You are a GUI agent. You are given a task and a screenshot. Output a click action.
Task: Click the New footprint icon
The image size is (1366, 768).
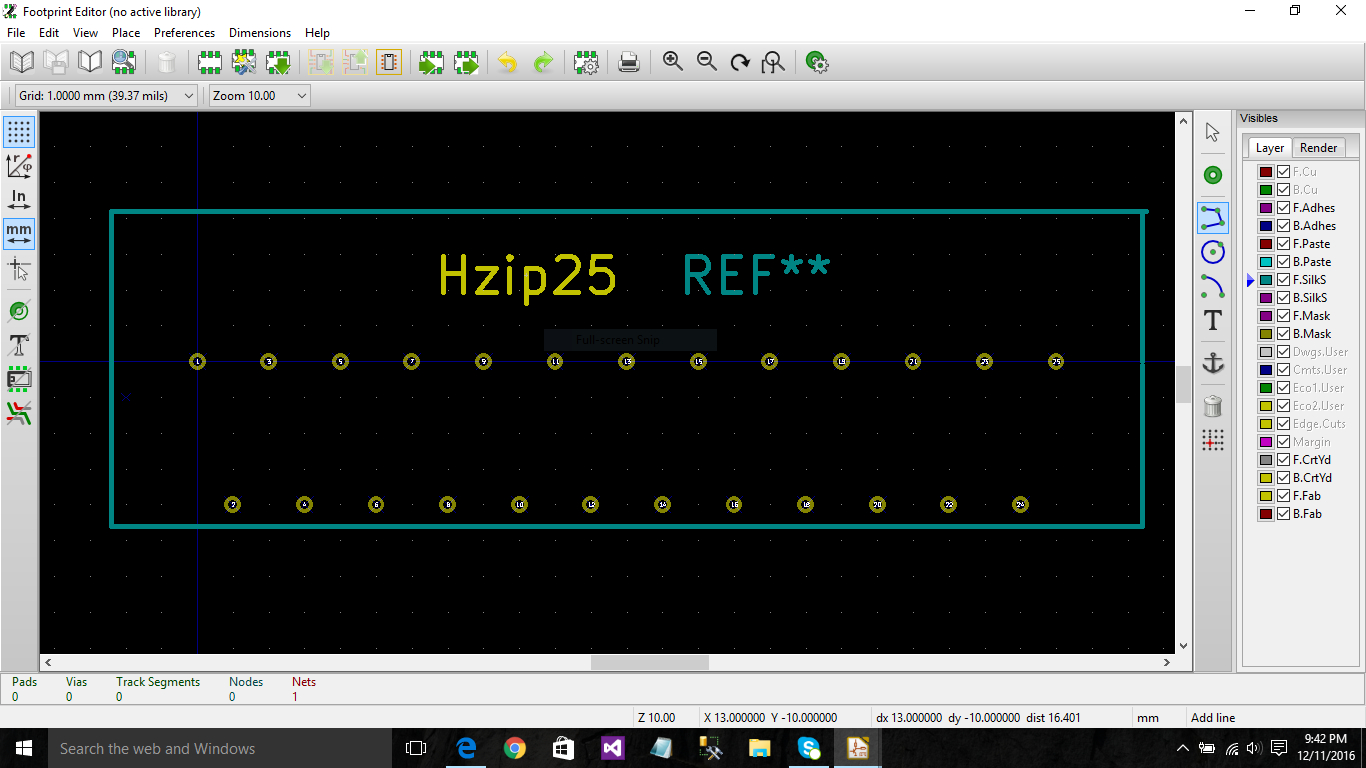point(210,63)
